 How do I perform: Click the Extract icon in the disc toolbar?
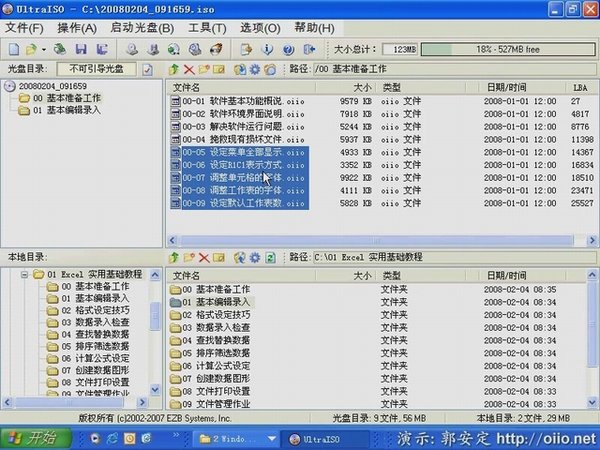pos(240,69)
